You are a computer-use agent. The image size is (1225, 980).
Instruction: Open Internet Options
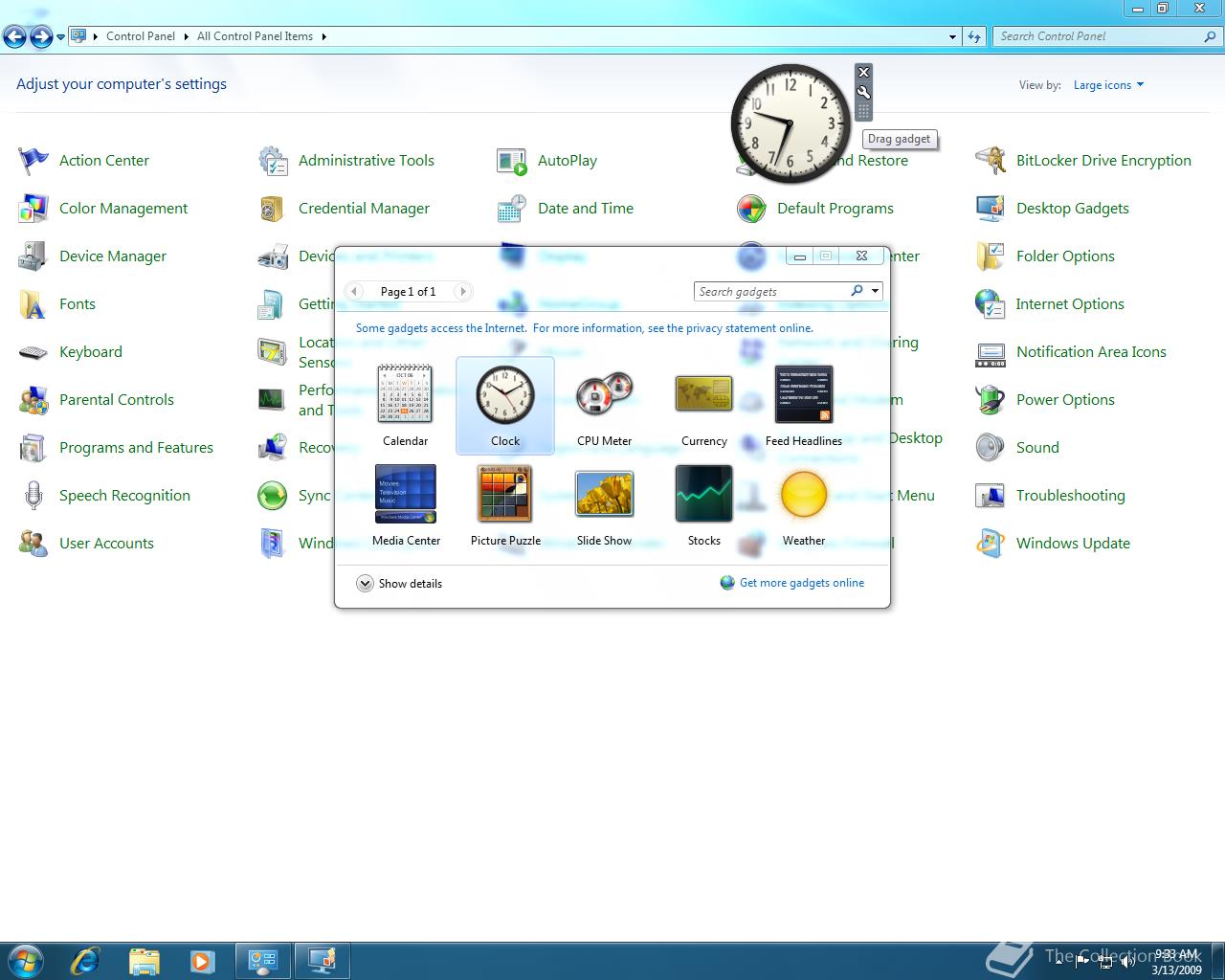pyautogui.click(x=1050, y=304)
